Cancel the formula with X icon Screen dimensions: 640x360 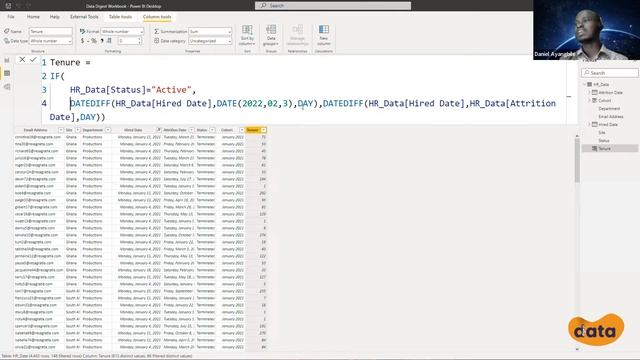point(22,60)
